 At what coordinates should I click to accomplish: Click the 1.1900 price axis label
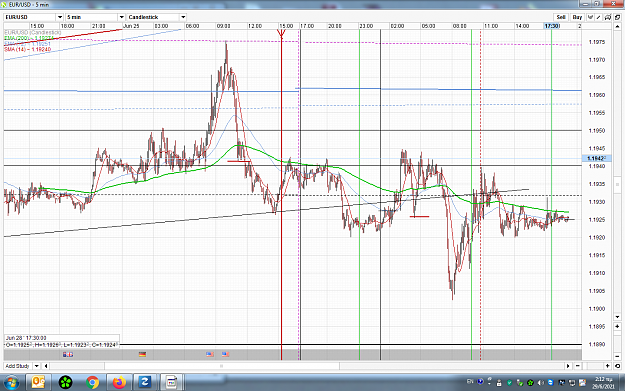coord(597,309)
